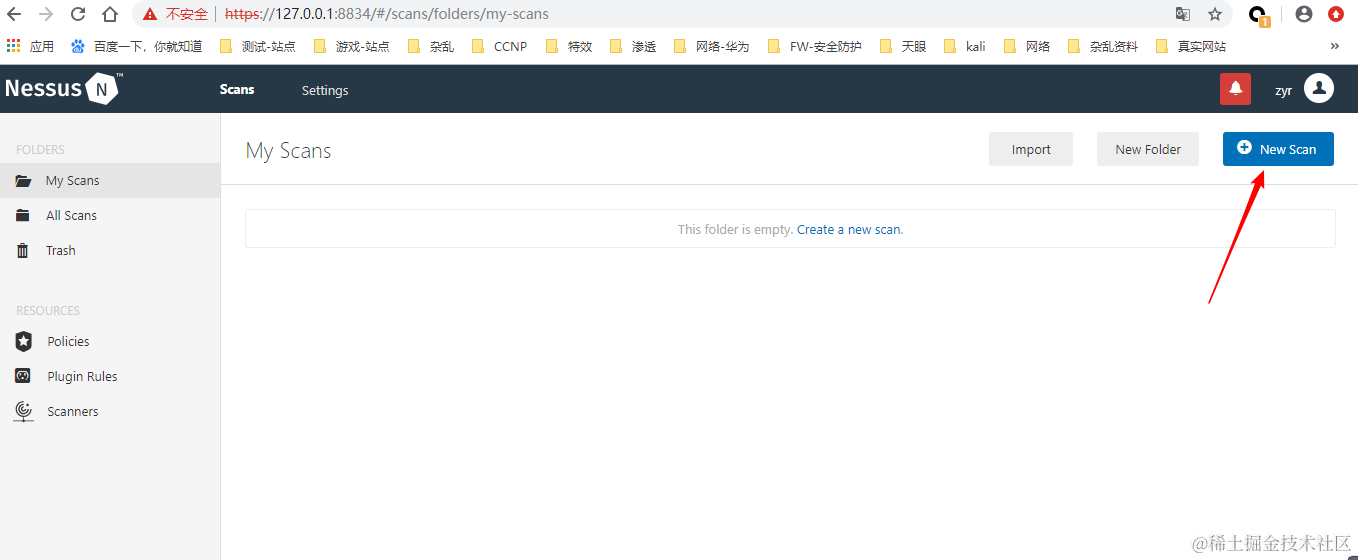Click the zyr username in header
This screenshot has width=1358, height=560.
1283,90
